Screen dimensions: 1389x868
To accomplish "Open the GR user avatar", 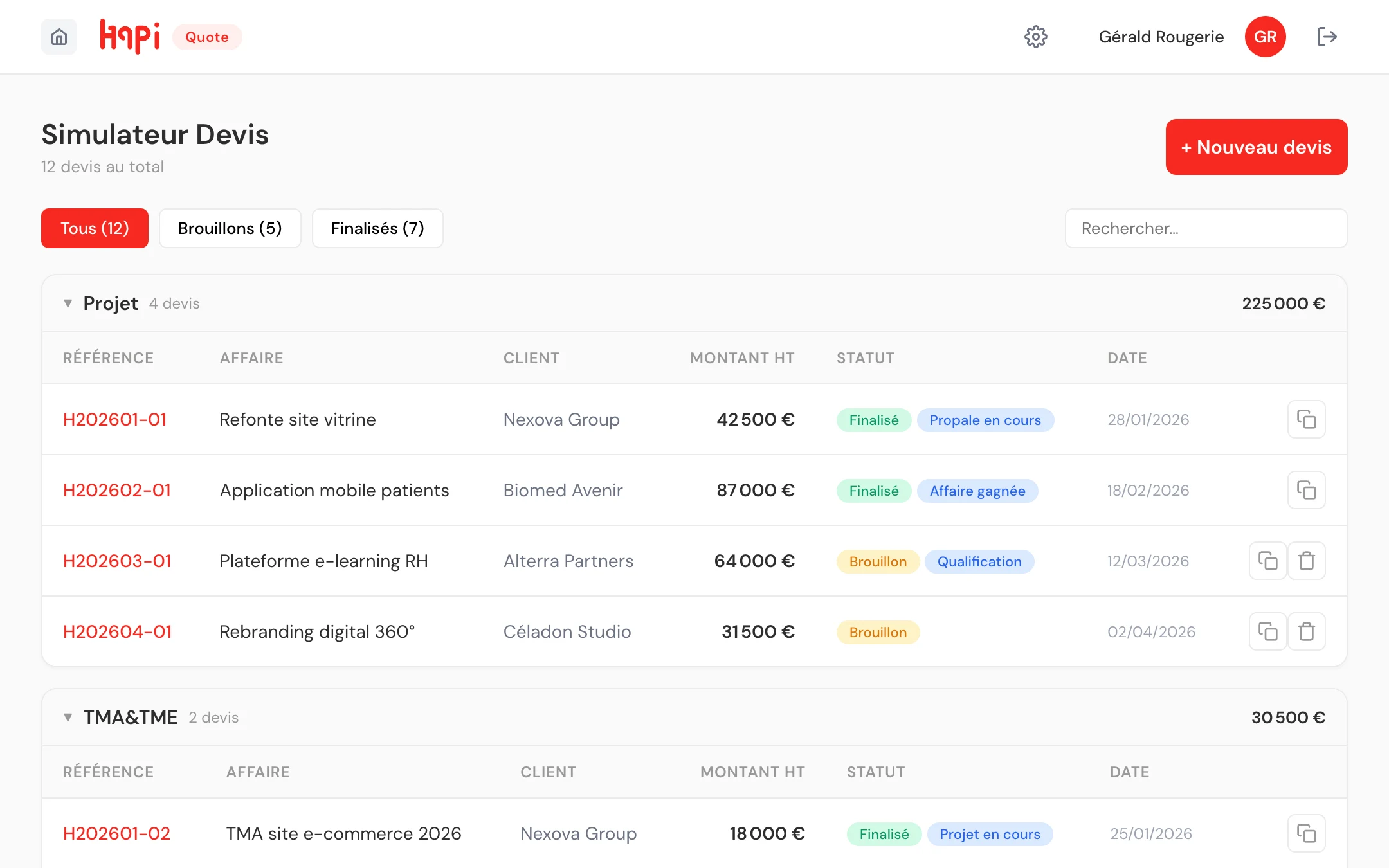I will point(1265,37).
